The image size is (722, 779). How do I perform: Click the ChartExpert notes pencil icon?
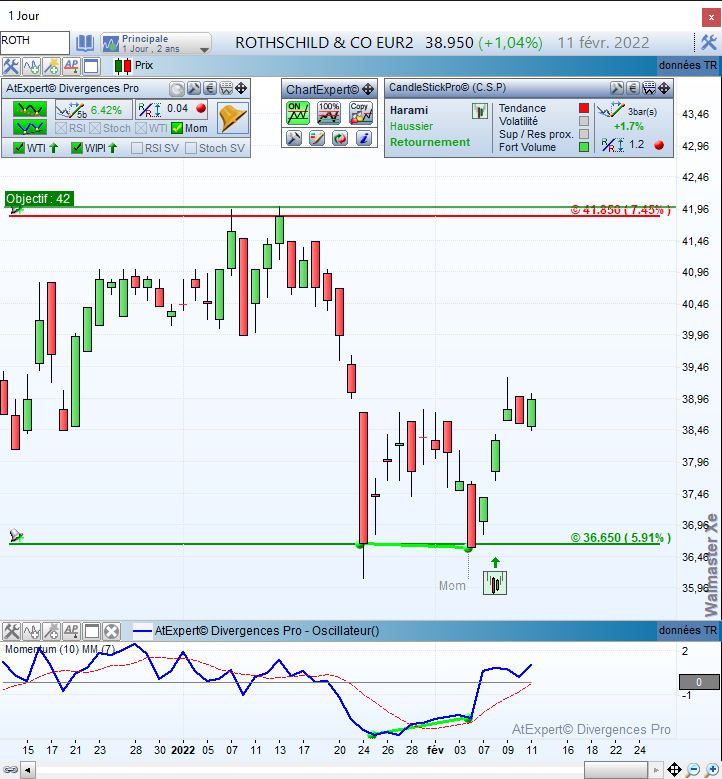pyautogui.click(x=317, y=138)
